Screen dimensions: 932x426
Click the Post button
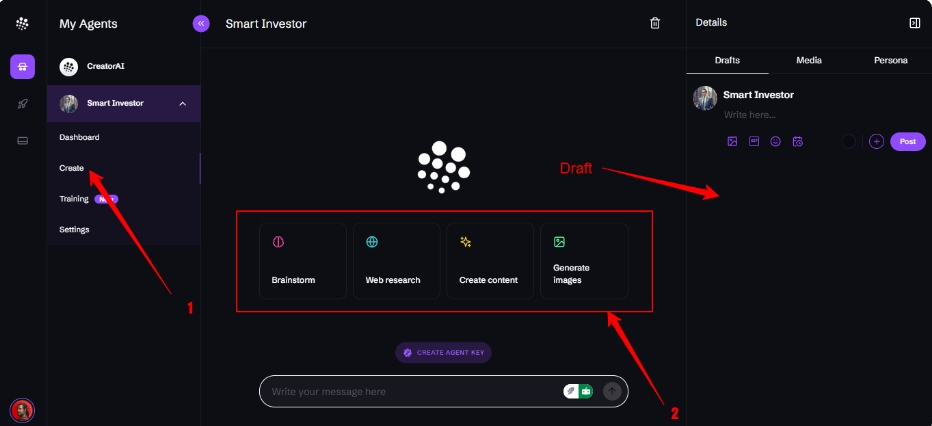(908, 141)
